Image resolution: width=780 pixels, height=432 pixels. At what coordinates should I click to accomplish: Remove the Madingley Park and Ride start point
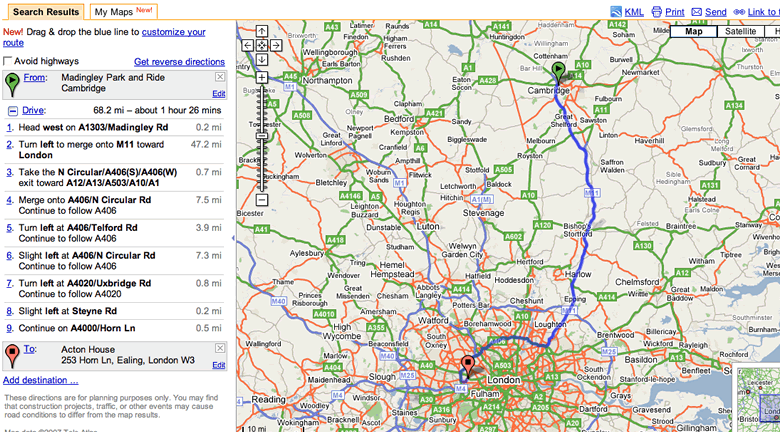(220, 76)
